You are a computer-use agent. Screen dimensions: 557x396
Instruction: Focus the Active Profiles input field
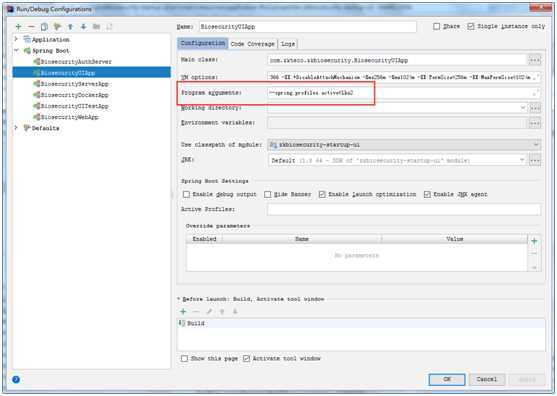[x=404, y=209]
